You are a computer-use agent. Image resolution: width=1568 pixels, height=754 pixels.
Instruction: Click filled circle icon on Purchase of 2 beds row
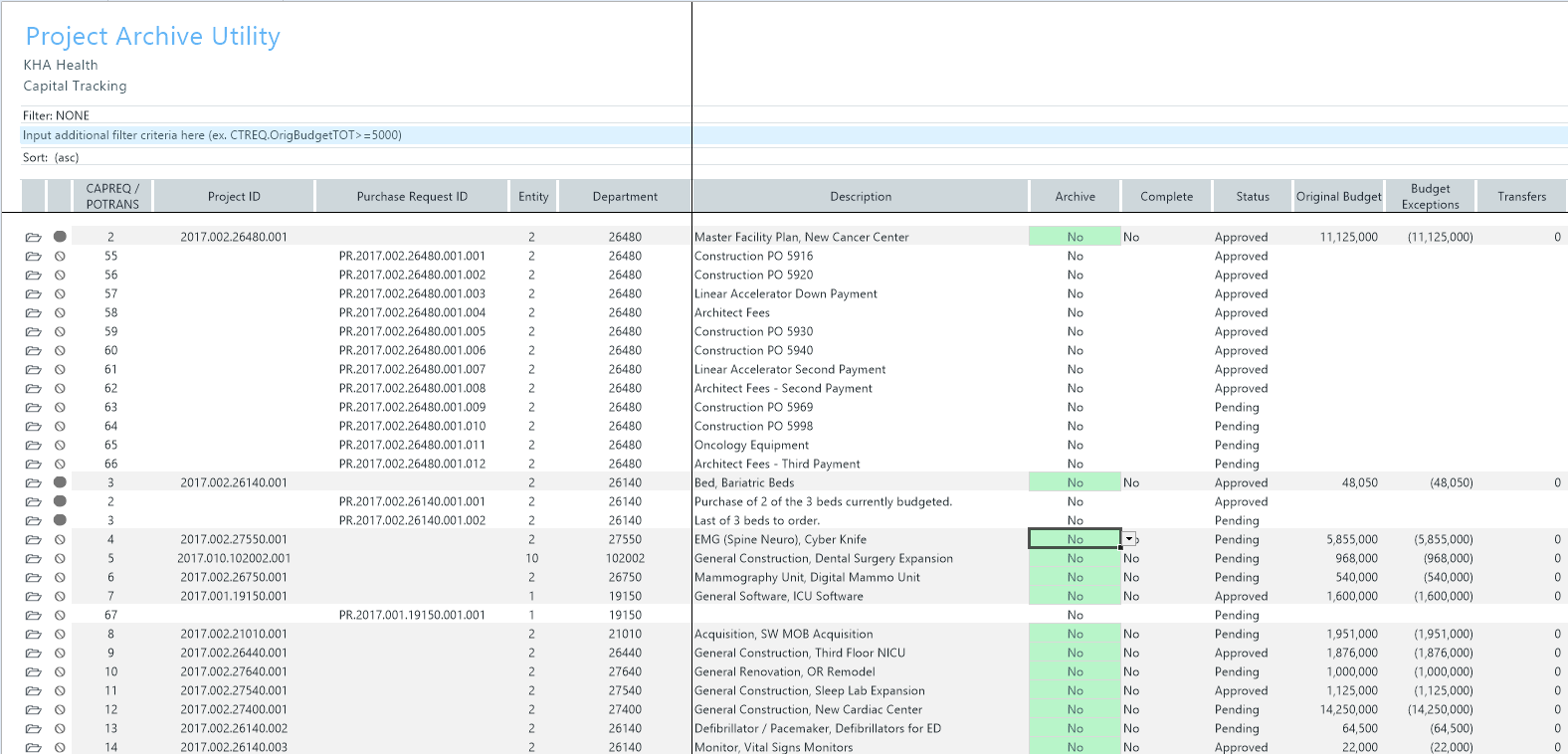60,501
